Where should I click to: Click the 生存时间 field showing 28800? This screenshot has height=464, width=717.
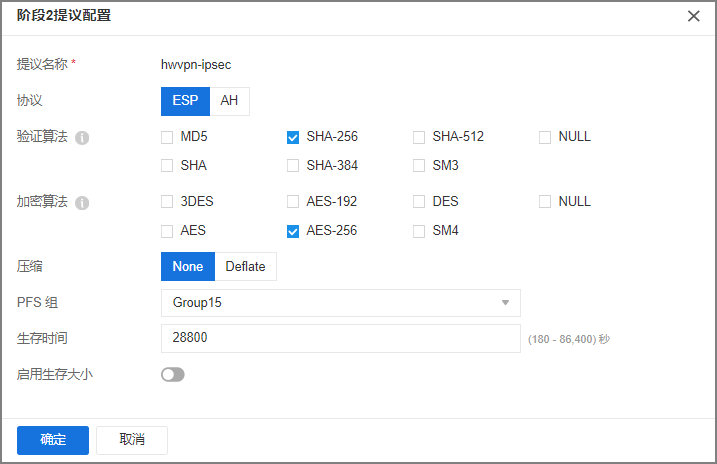(x=341, y=338)
